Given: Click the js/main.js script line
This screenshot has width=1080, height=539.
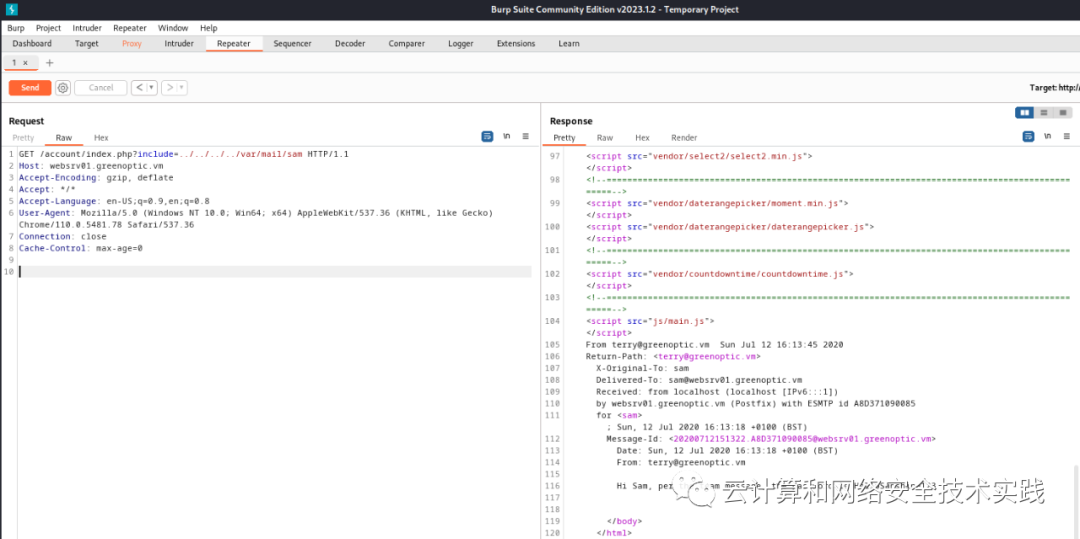Looking at the screenshot, I should tap(650, 321).
